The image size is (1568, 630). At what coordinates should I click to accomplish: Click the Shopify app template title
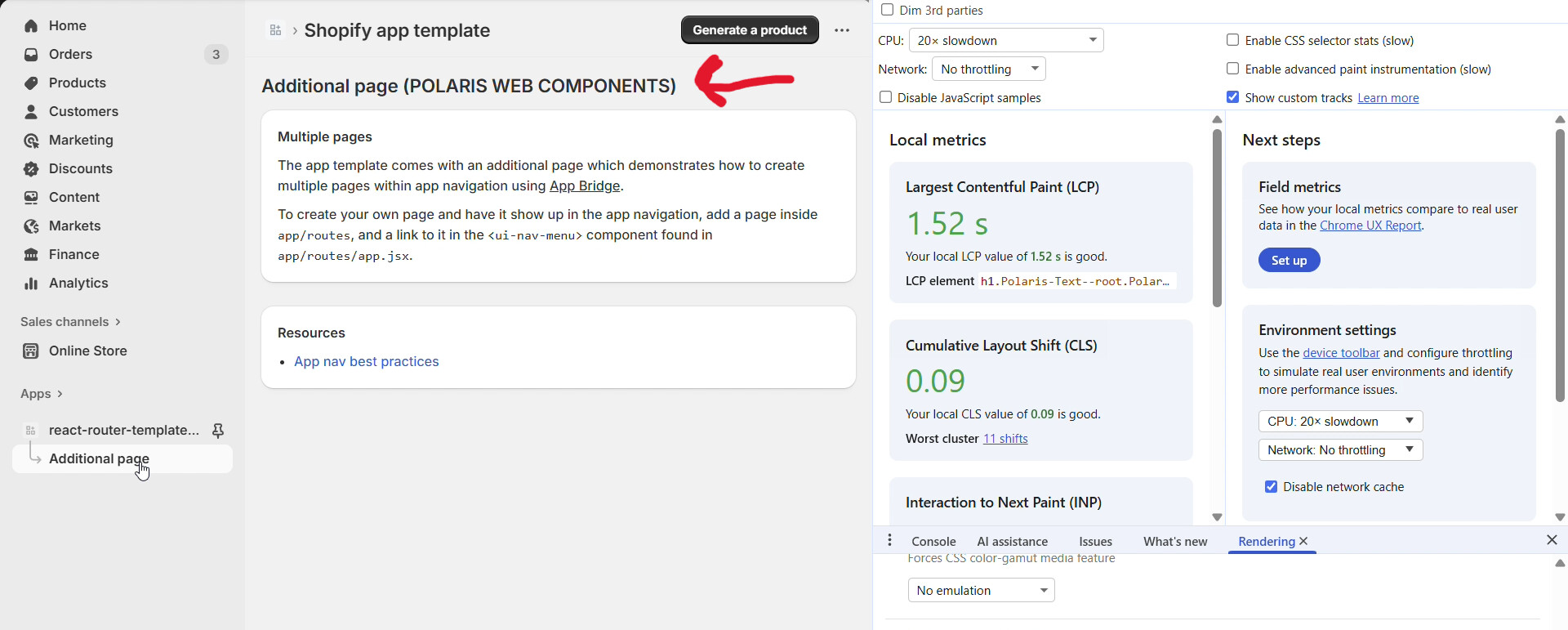pyautogui.click(x=397, y=30)
